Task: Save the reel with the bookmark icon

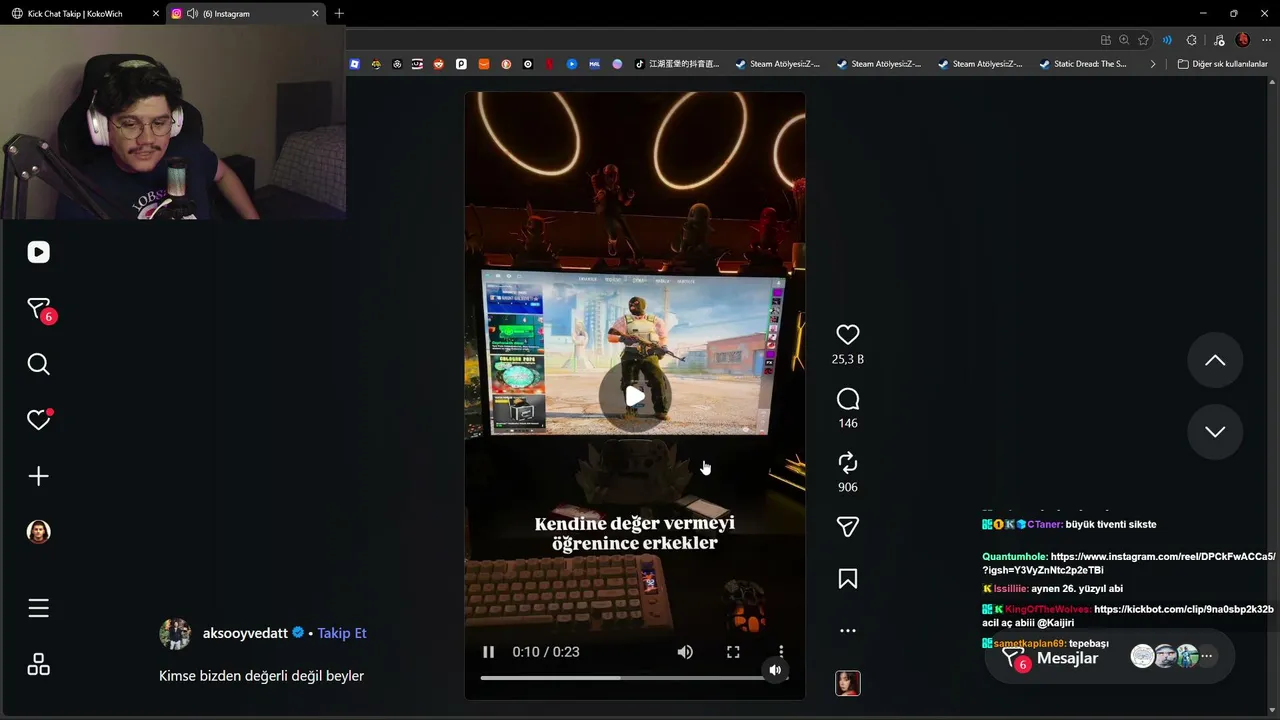Action: click(x=848, y=579)
